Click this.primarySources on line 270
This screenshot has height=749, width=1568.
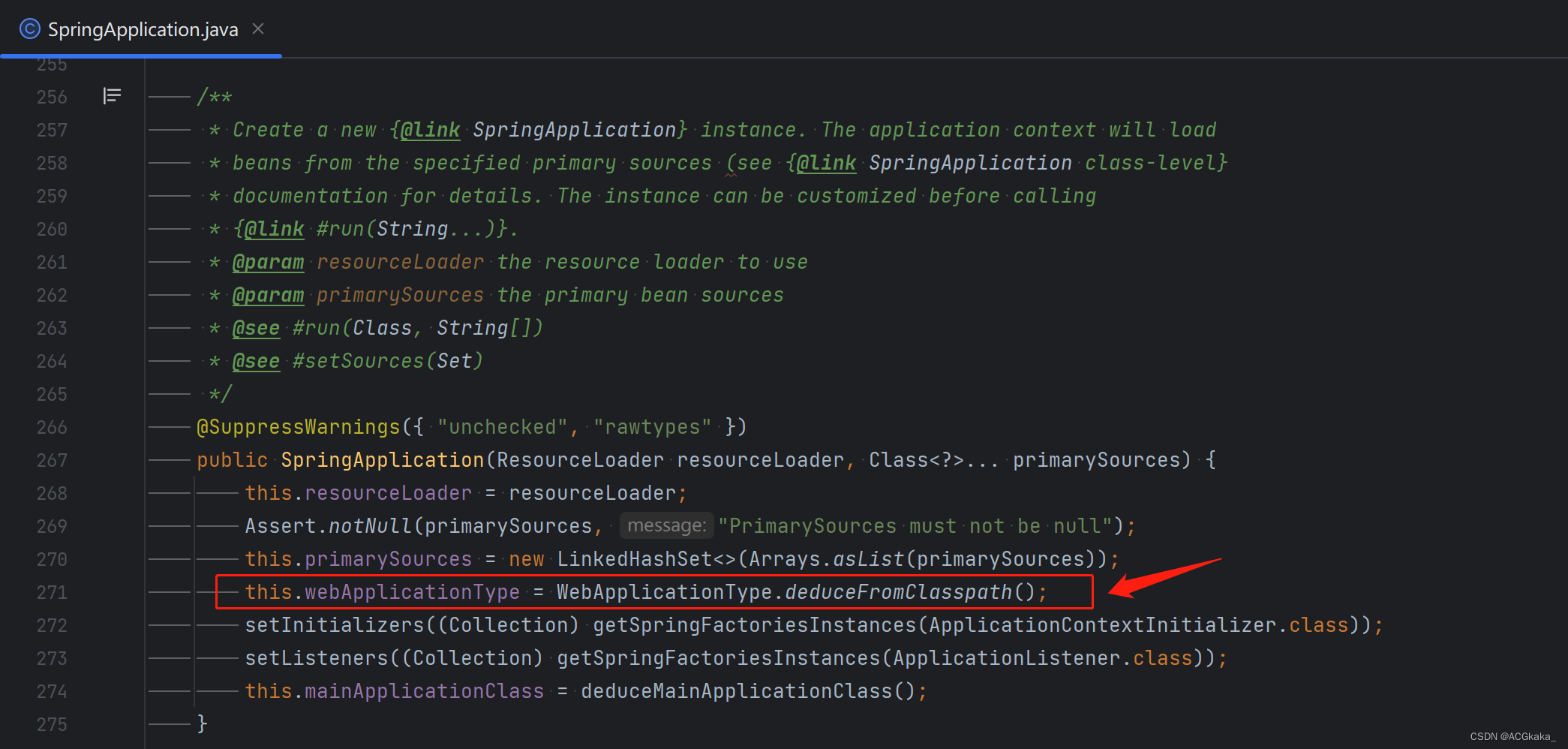pos(358,559)
